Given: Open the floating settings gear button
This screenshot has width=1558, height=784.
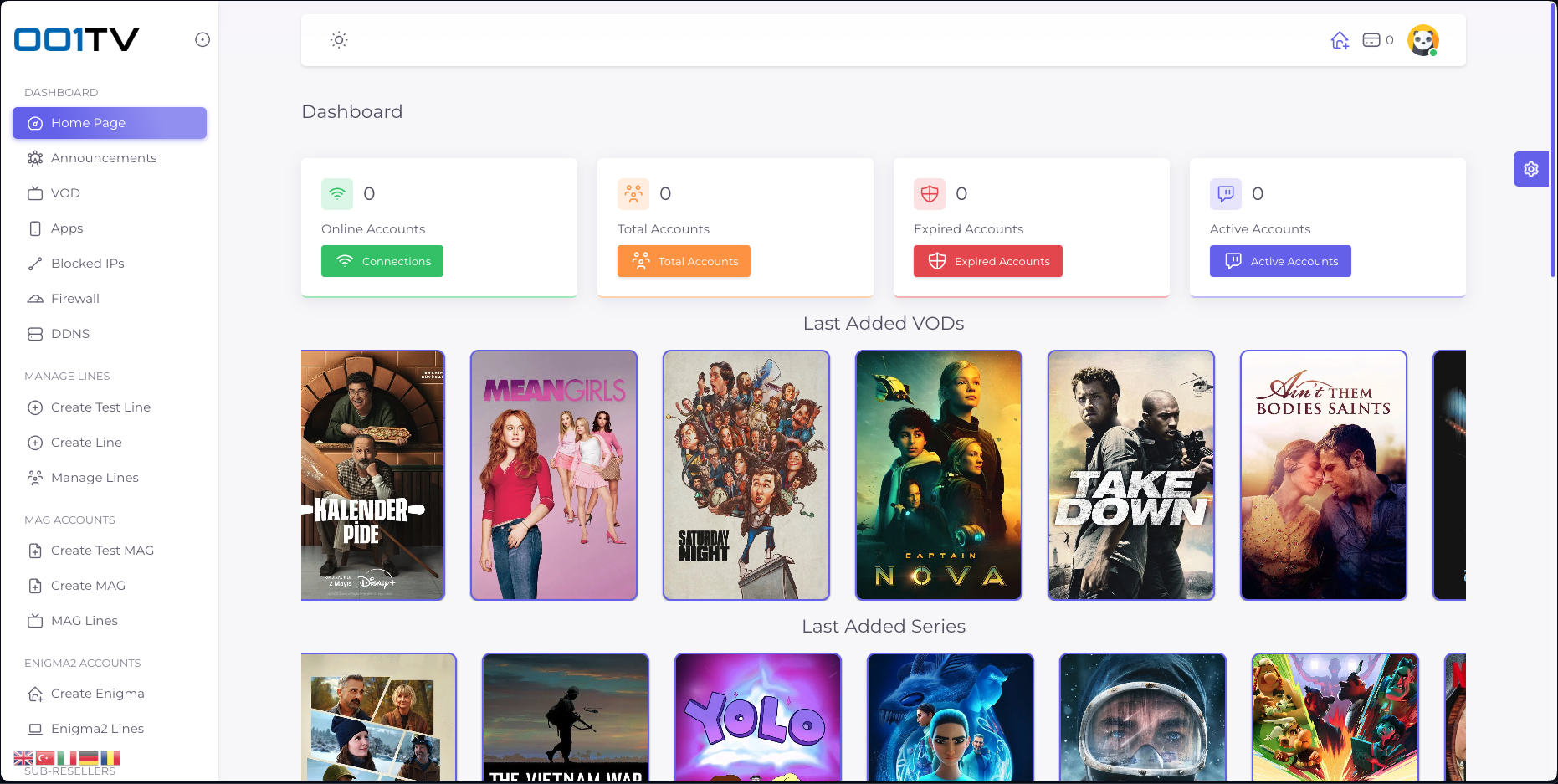Looking at the screenshot, I should (x=1530, y=169).
